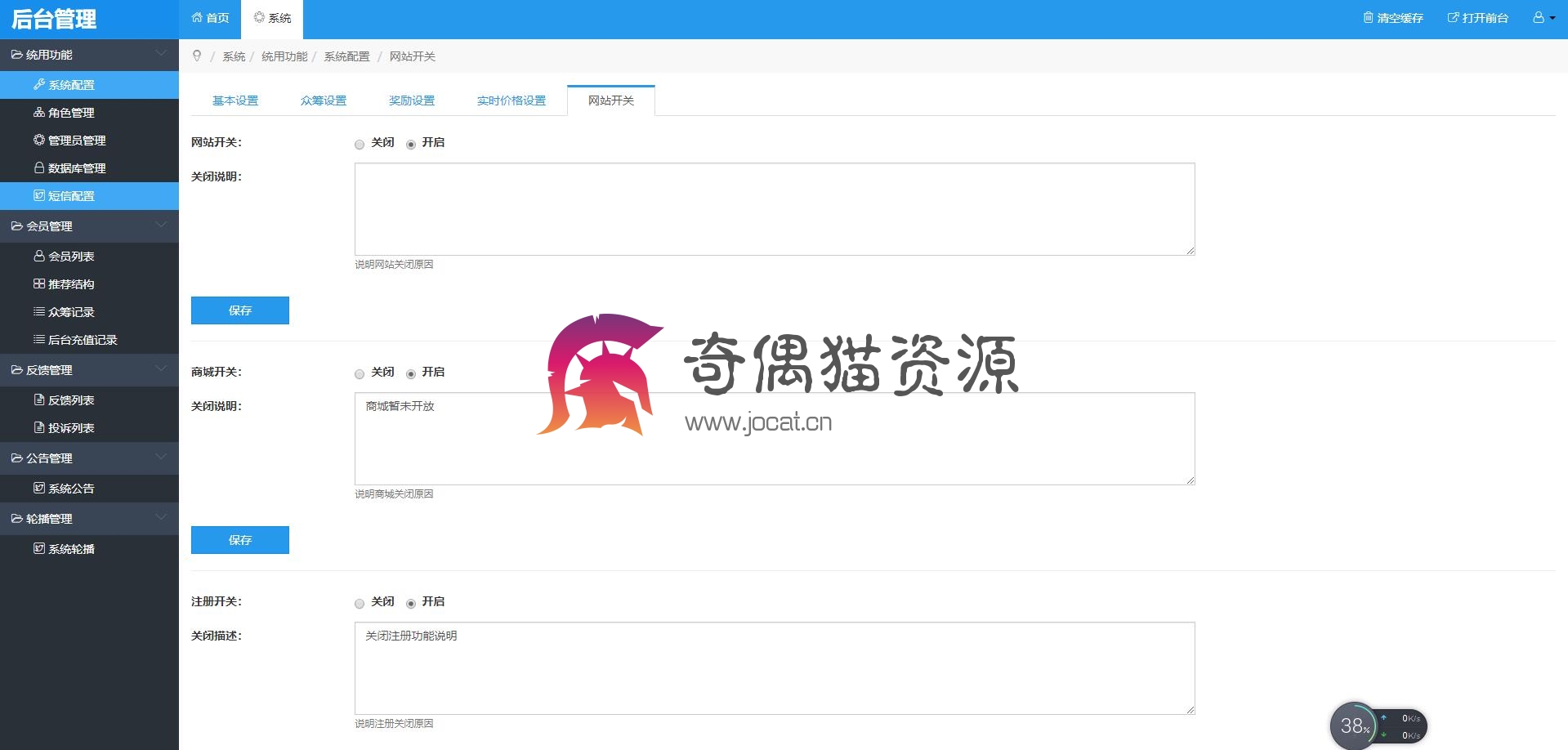Click inside the 网站开关 关闭说明 textarea
The width and height of the screenshot is (1568, 750).
coord(775,209)
